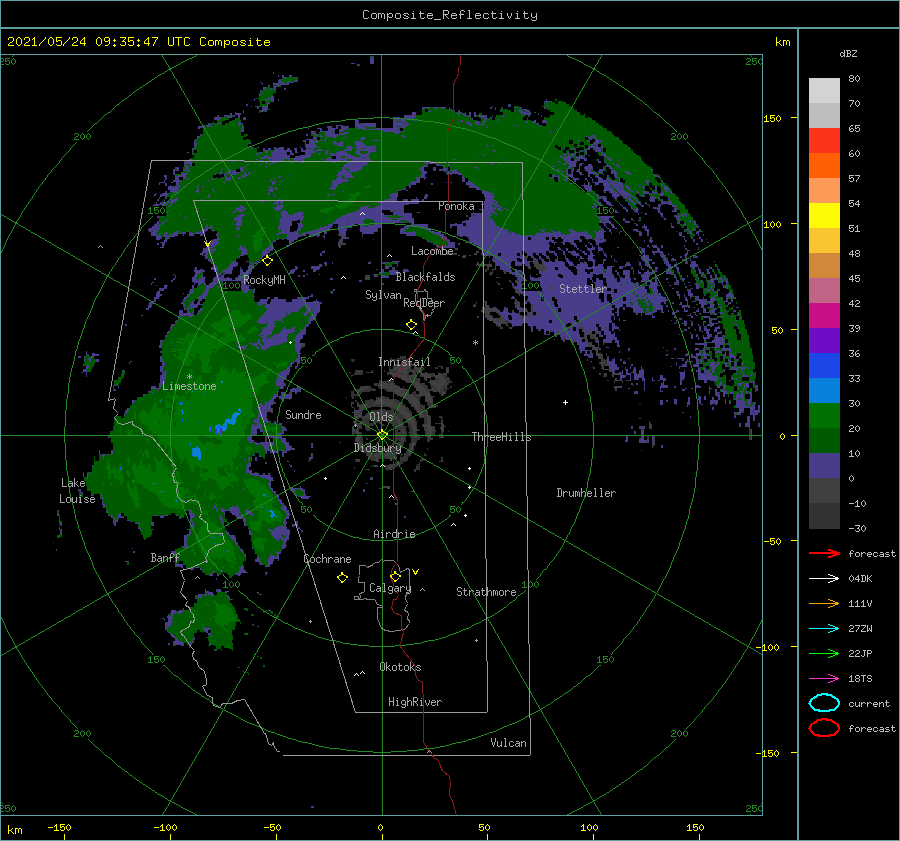The height and width of the screenshot is (841, 900).
Task: Click the Limestone label
Action: pyautogui.click(x=189, y=386)
